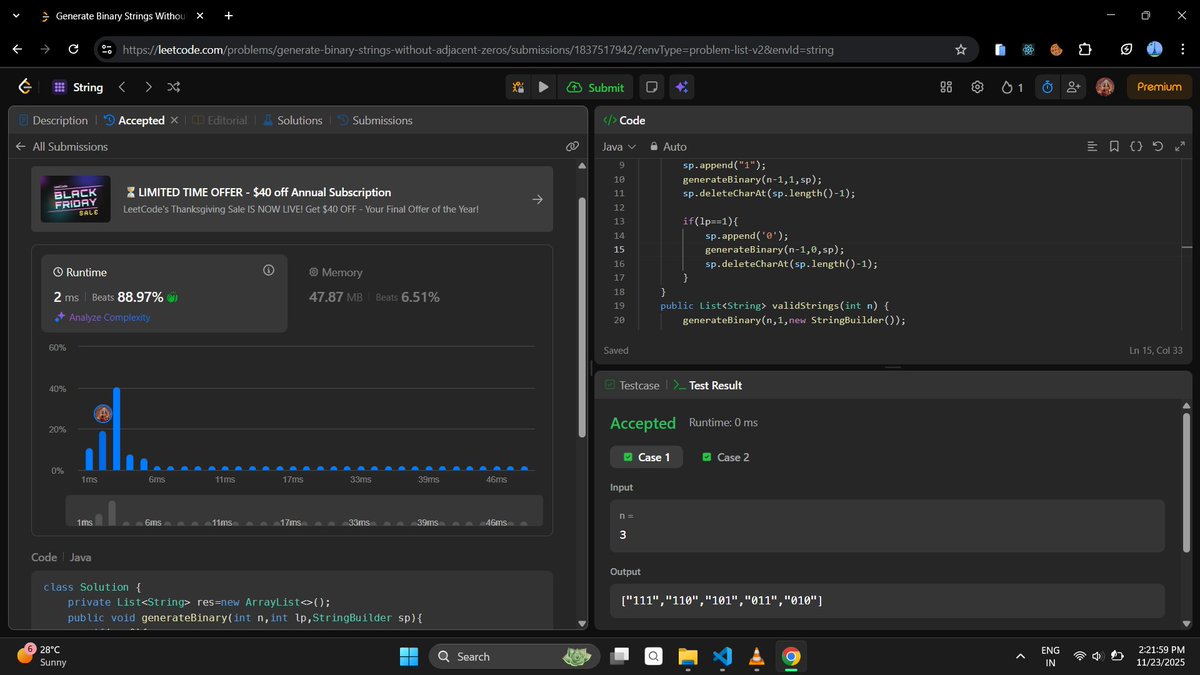The width and height of the screenshot is (1200, 675).
Task: Open the Black Friday offer arrow
Action: 537,199
